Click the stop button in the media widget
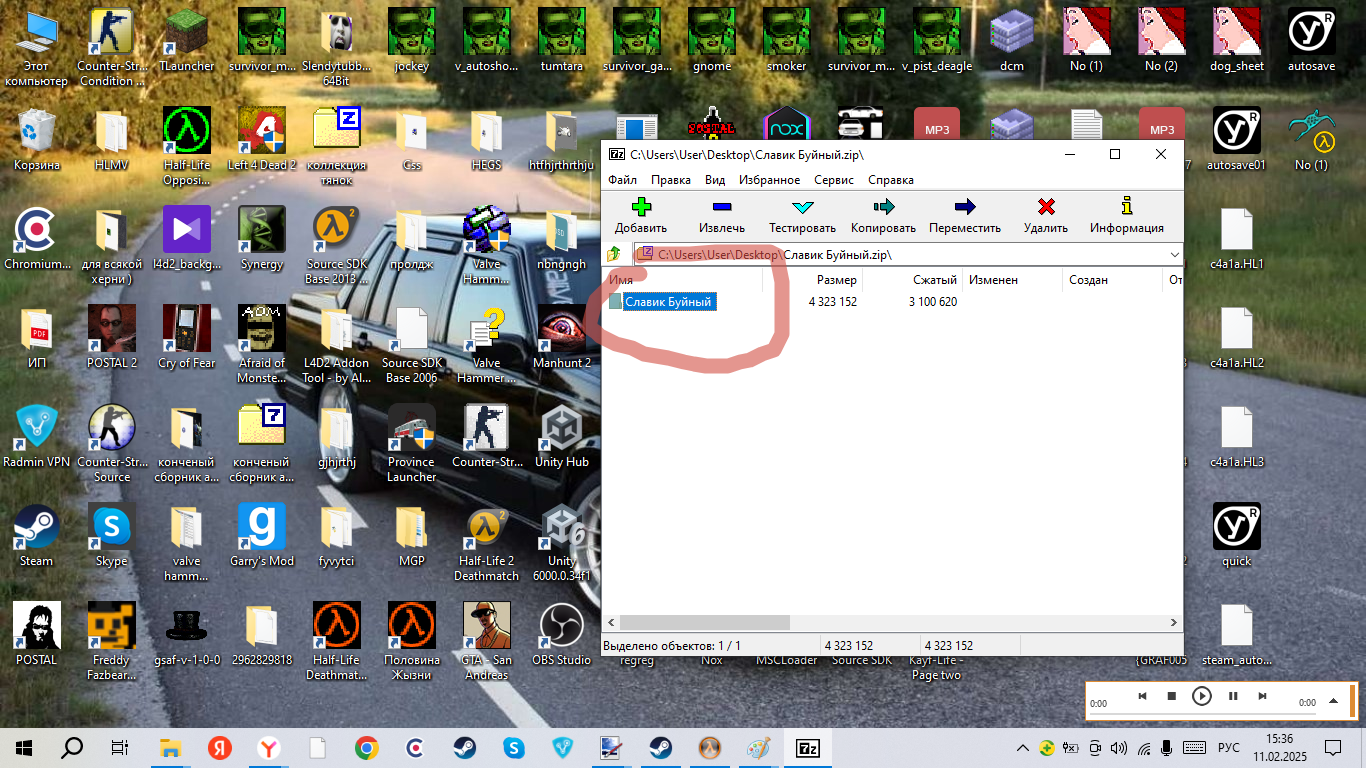The height and width of the screenshot is (768, 1366). (1172, 696)
